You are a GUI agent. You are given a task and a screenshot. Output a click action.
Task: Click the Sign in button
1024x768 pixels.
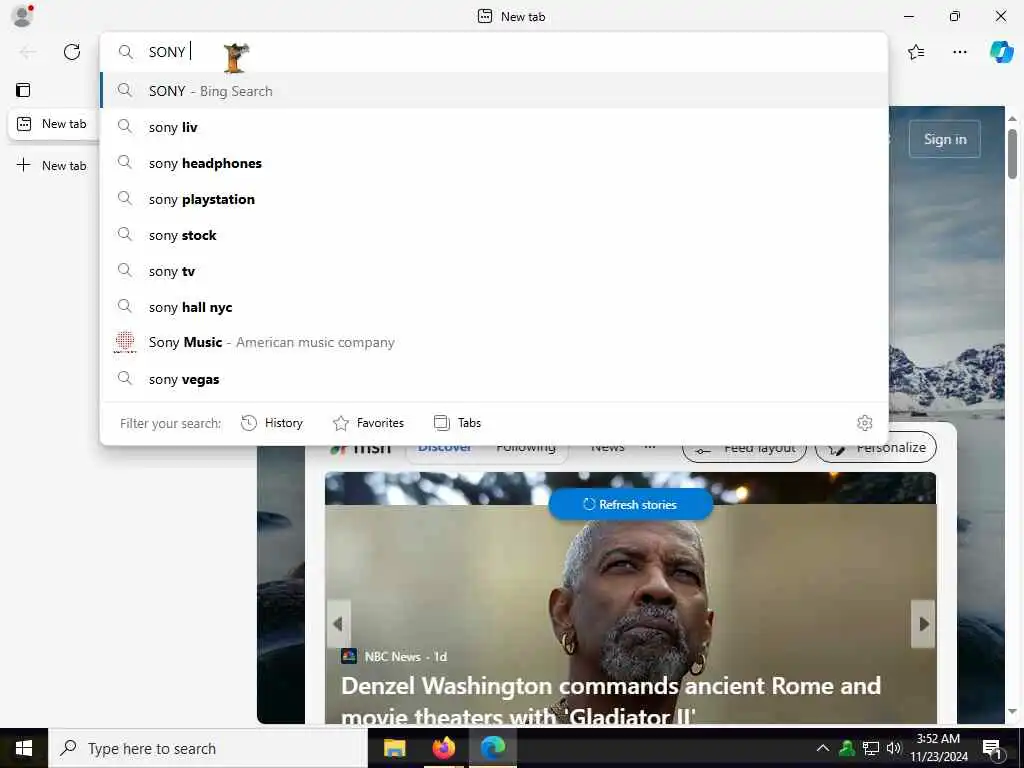click(944, 139)
